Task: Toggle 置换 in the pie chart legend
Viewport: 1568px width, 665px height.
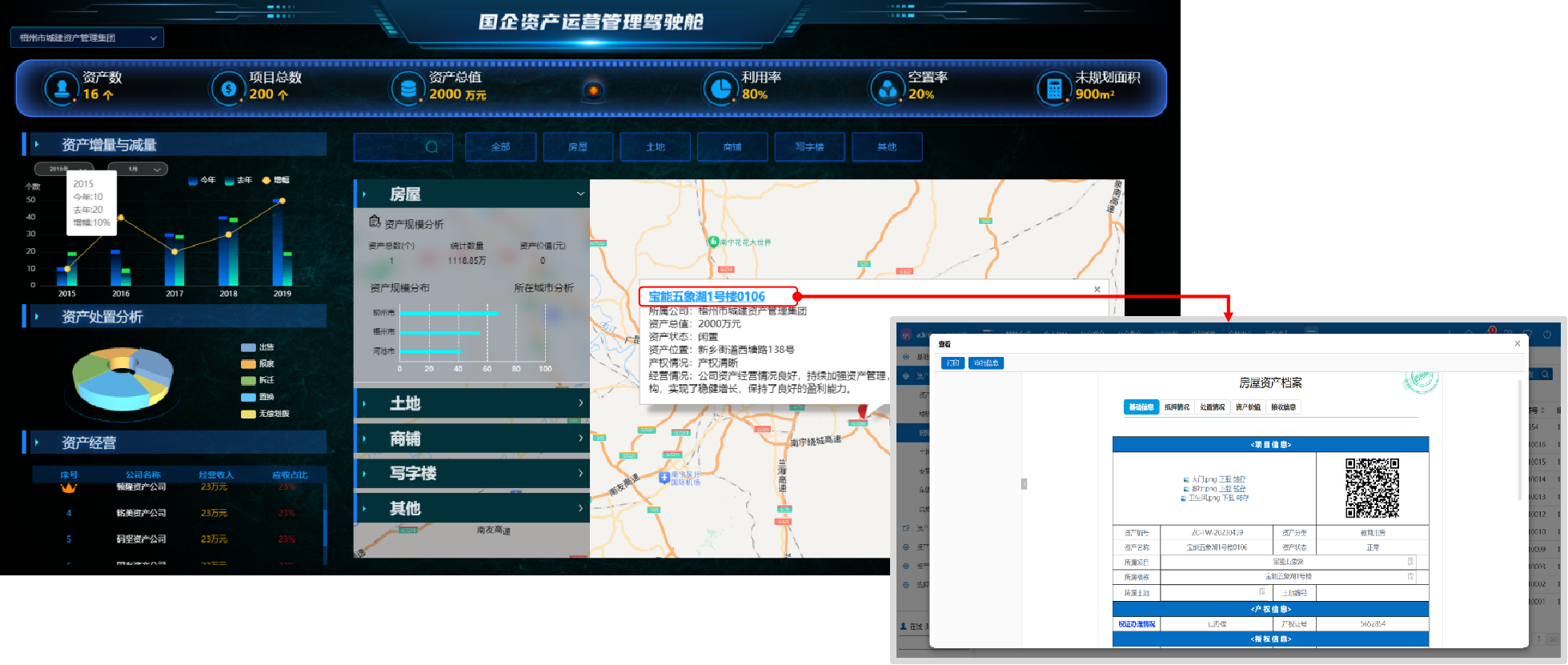Action: tap(258, 397)
